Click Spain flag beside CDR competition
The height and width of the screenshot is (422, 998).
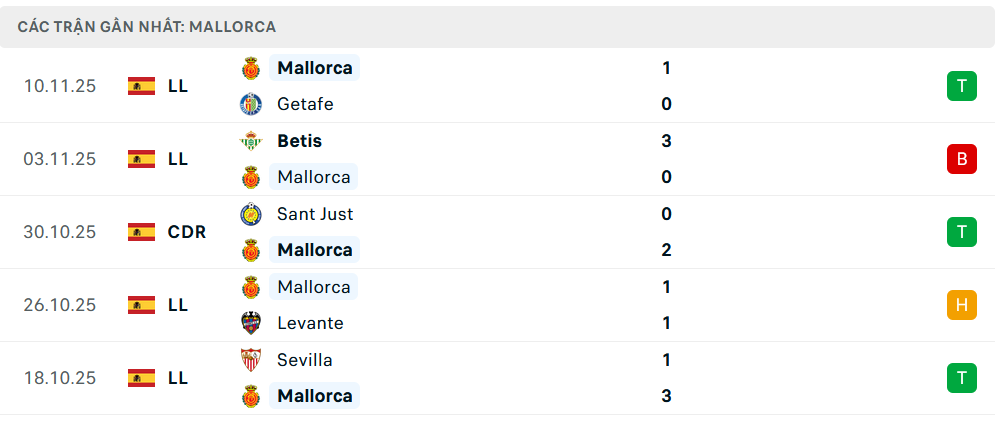pyautogui.click(x=141, y=232)
